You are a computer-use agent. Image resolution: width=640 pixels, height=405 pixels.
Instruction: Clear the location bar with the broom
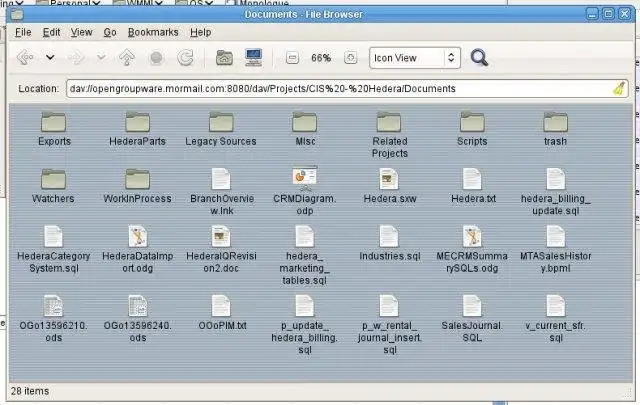pos(619,88)
